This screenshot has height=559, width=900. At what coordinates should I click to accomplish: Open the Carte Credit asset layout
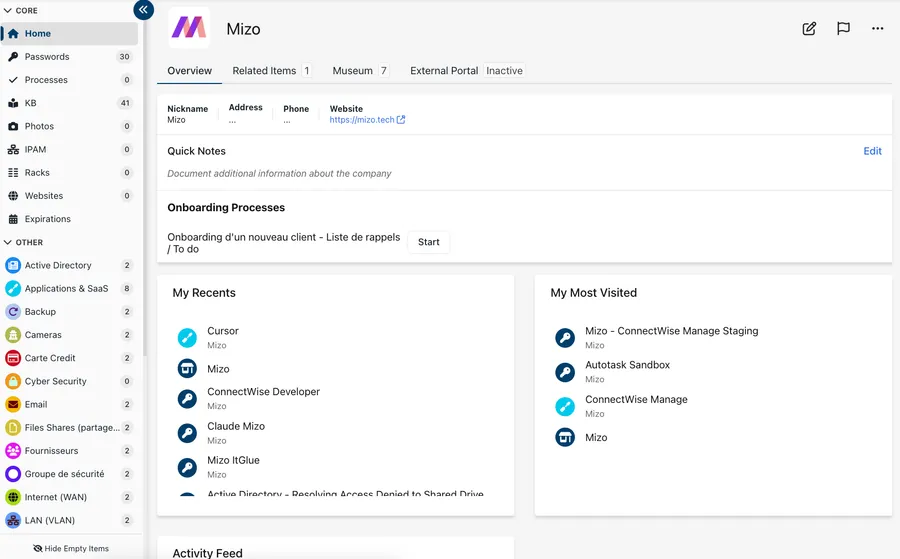(x=69, y=358)
